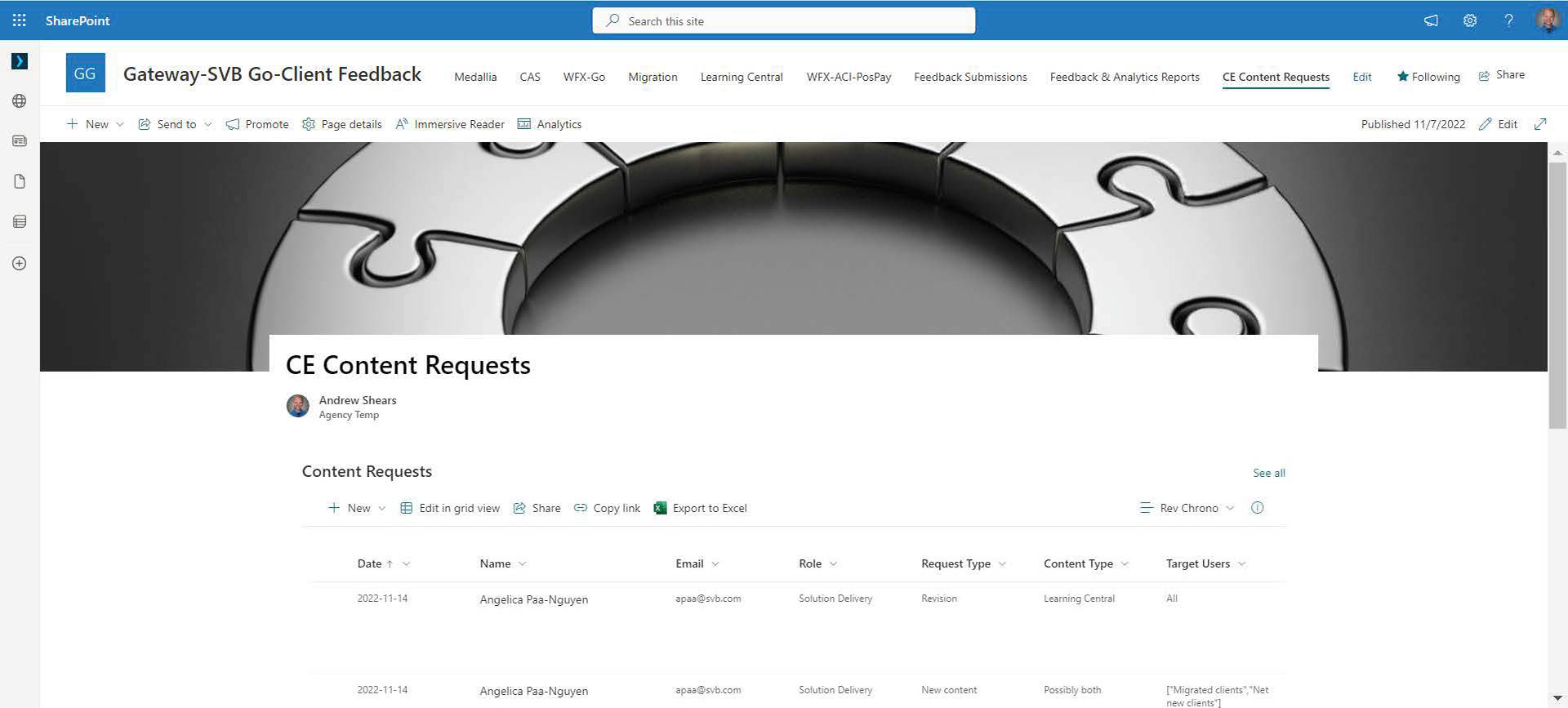Image resolution: width=1568 pixels, height=708 pixels.
Task: Click the page vertical scrollbar thumb
Action: [1557, 294]
